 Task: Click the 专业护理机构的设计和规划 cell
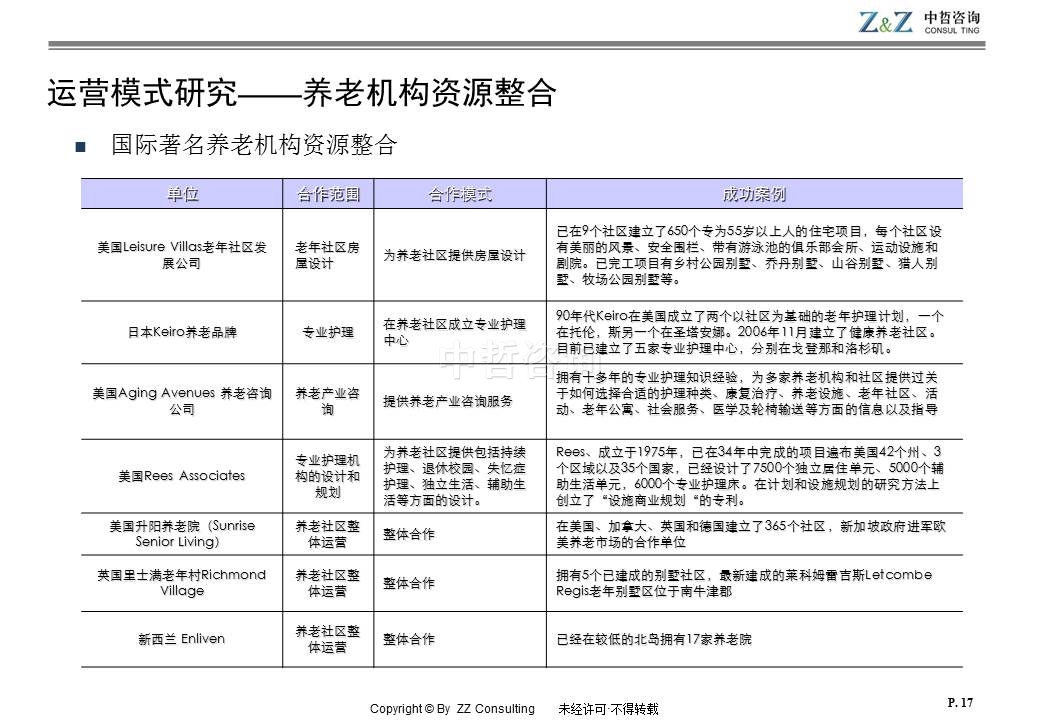click(328, 476)
